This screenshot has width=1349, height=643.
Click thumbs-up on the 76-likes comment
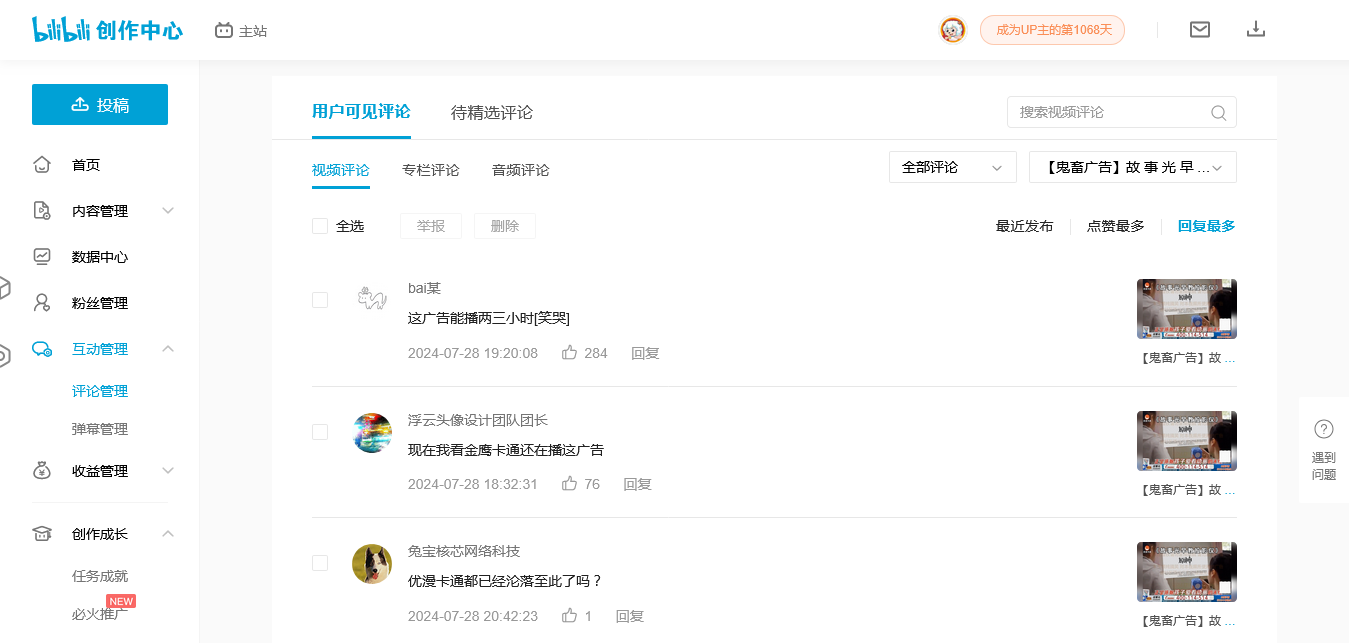point(570,484)
